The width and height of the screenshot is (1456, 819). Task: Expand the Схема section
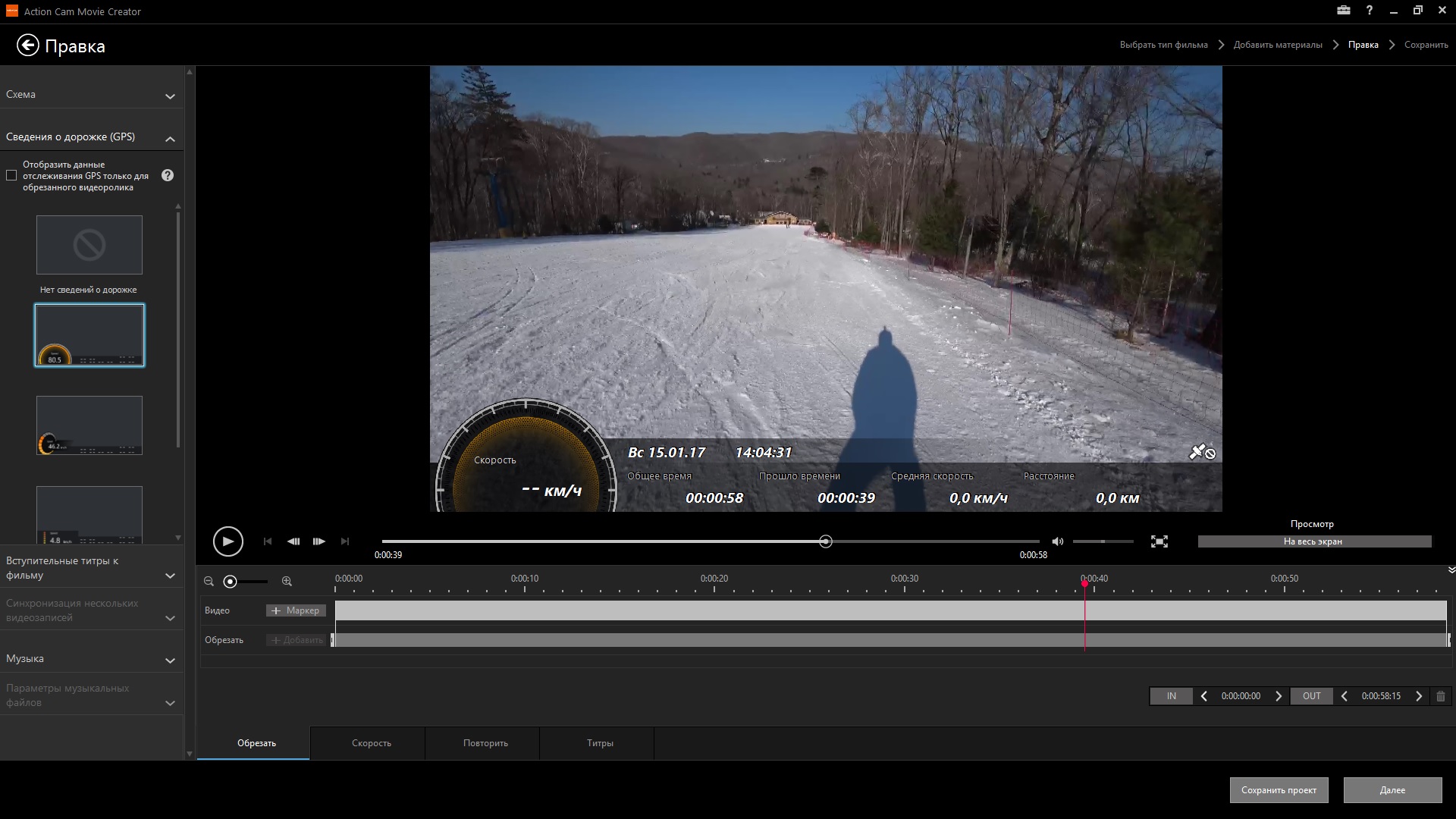pyautogui.click(x=92, y=95)
